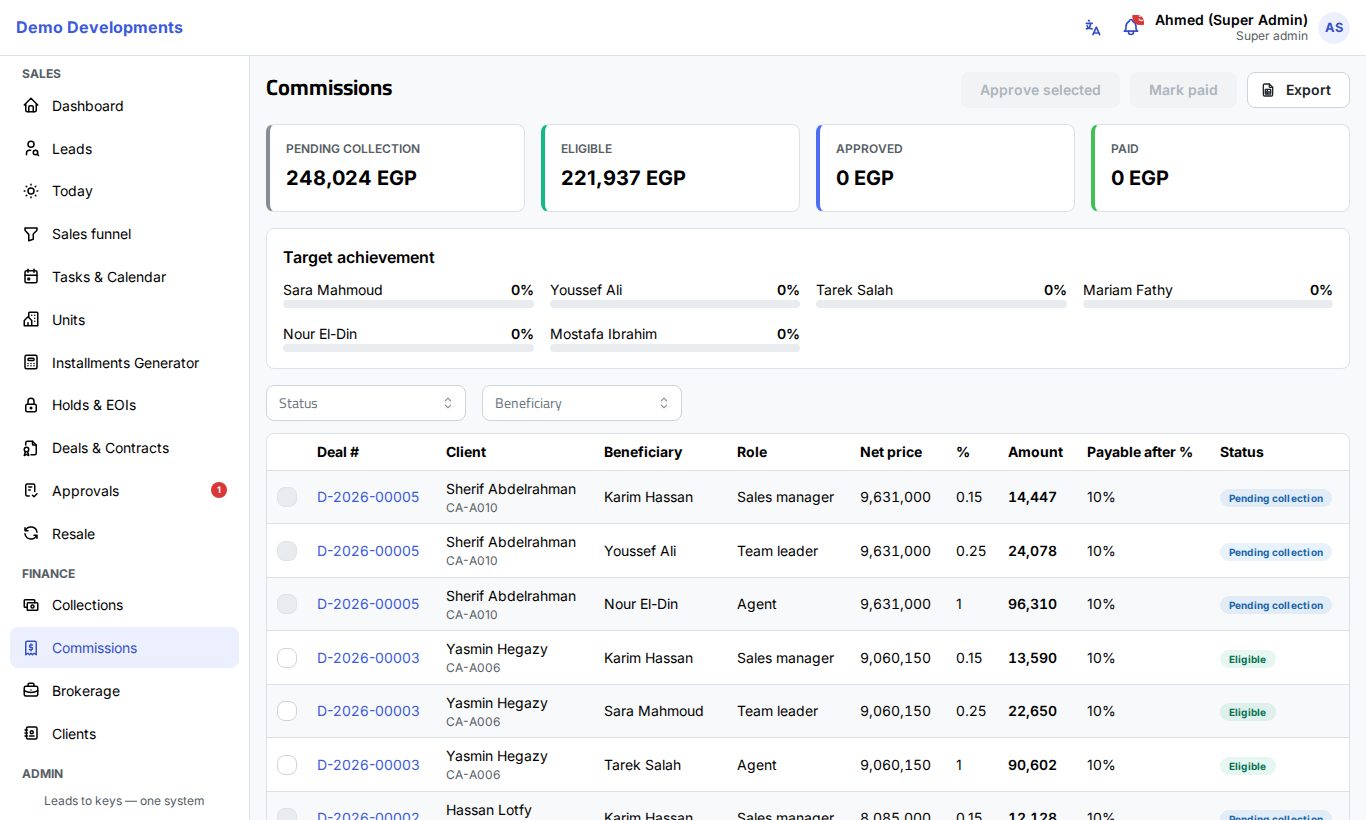This screenshot has width=1366, height=820.
Task: Select checkbox for Tarek Salah agent row
Action: tap(287, 765)
